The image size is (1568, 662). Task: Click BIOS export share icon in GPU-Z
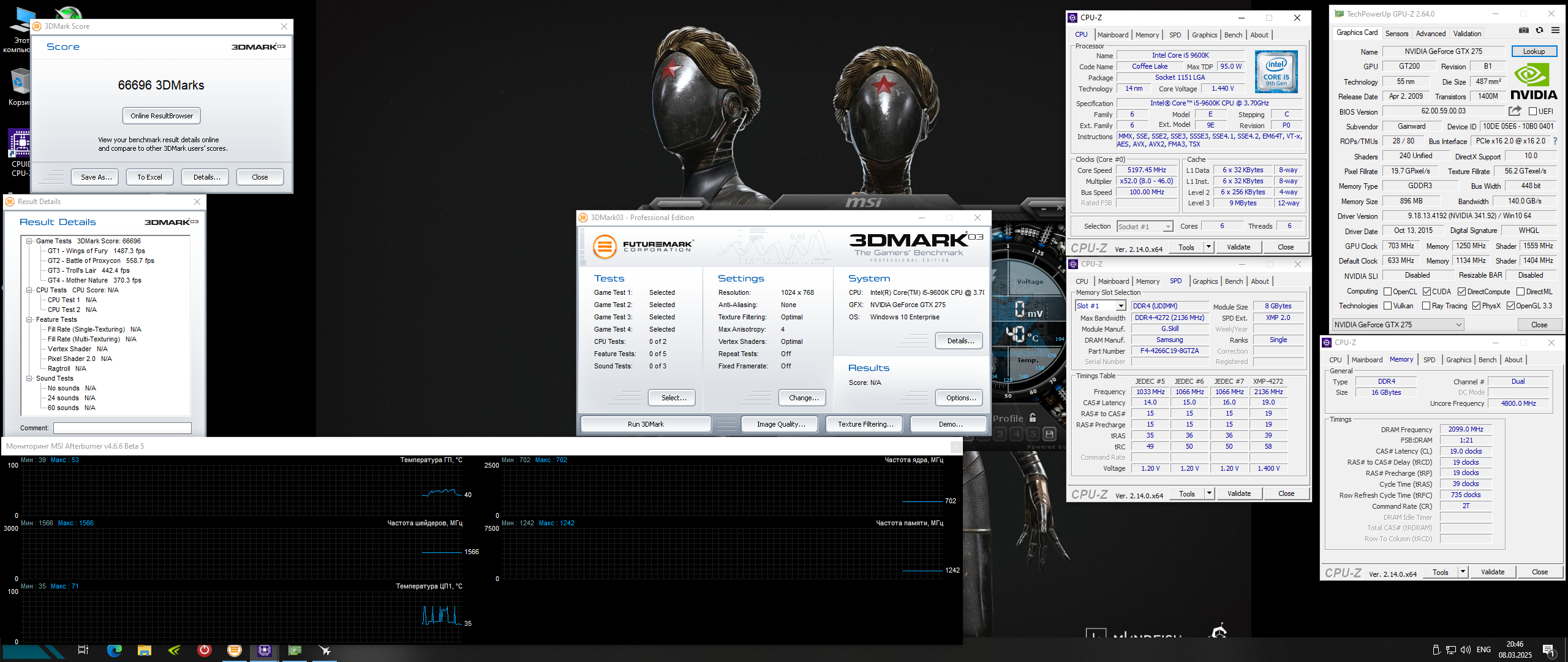click(x=1515, y=111)
